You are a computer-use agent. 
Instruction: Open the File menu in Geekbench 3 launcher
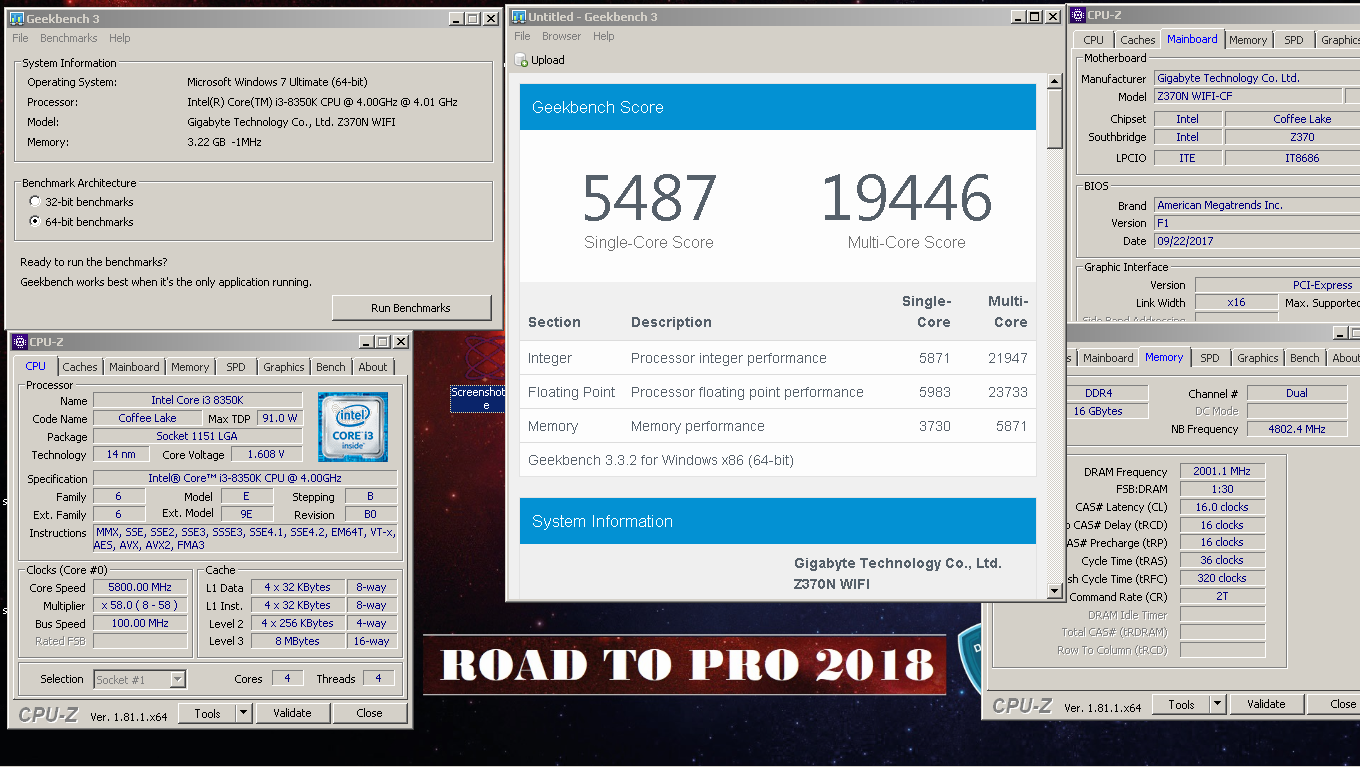click(20, 38)
